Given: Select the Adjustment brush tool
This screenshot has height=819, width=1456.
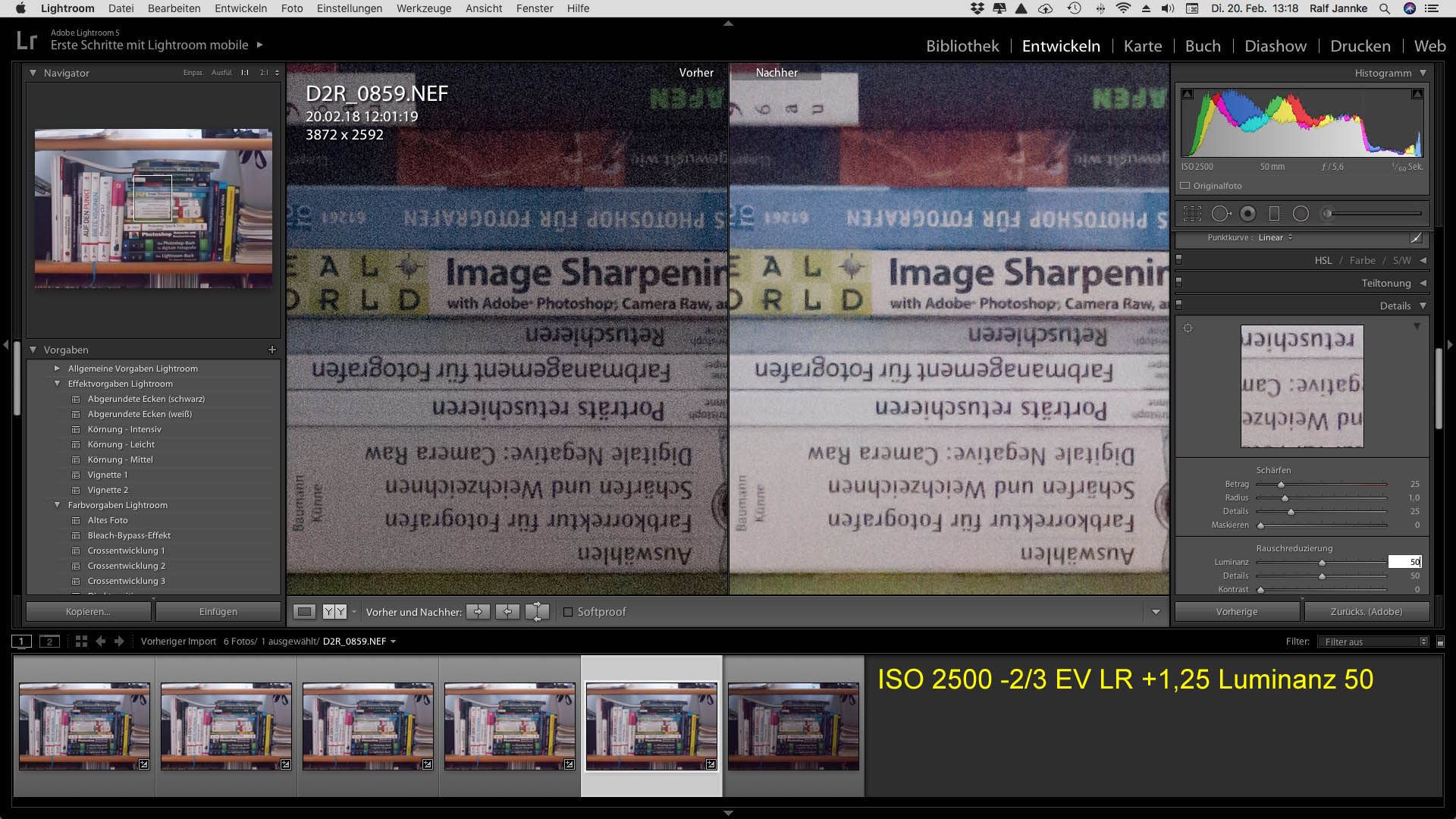Looking at the screenshot, I should 1328,214.
